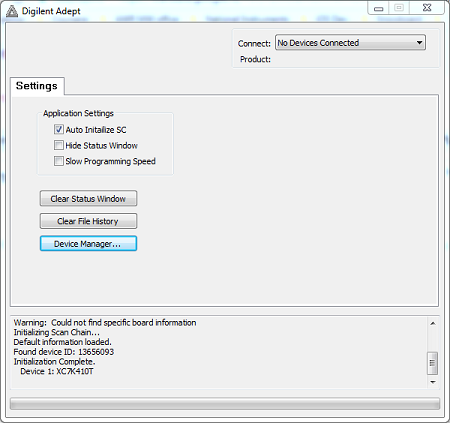Enable the Slow Programming Speed checkbox
Viewport: 450px width, 423px height.
pyautogui.click(x=59, y=161)
